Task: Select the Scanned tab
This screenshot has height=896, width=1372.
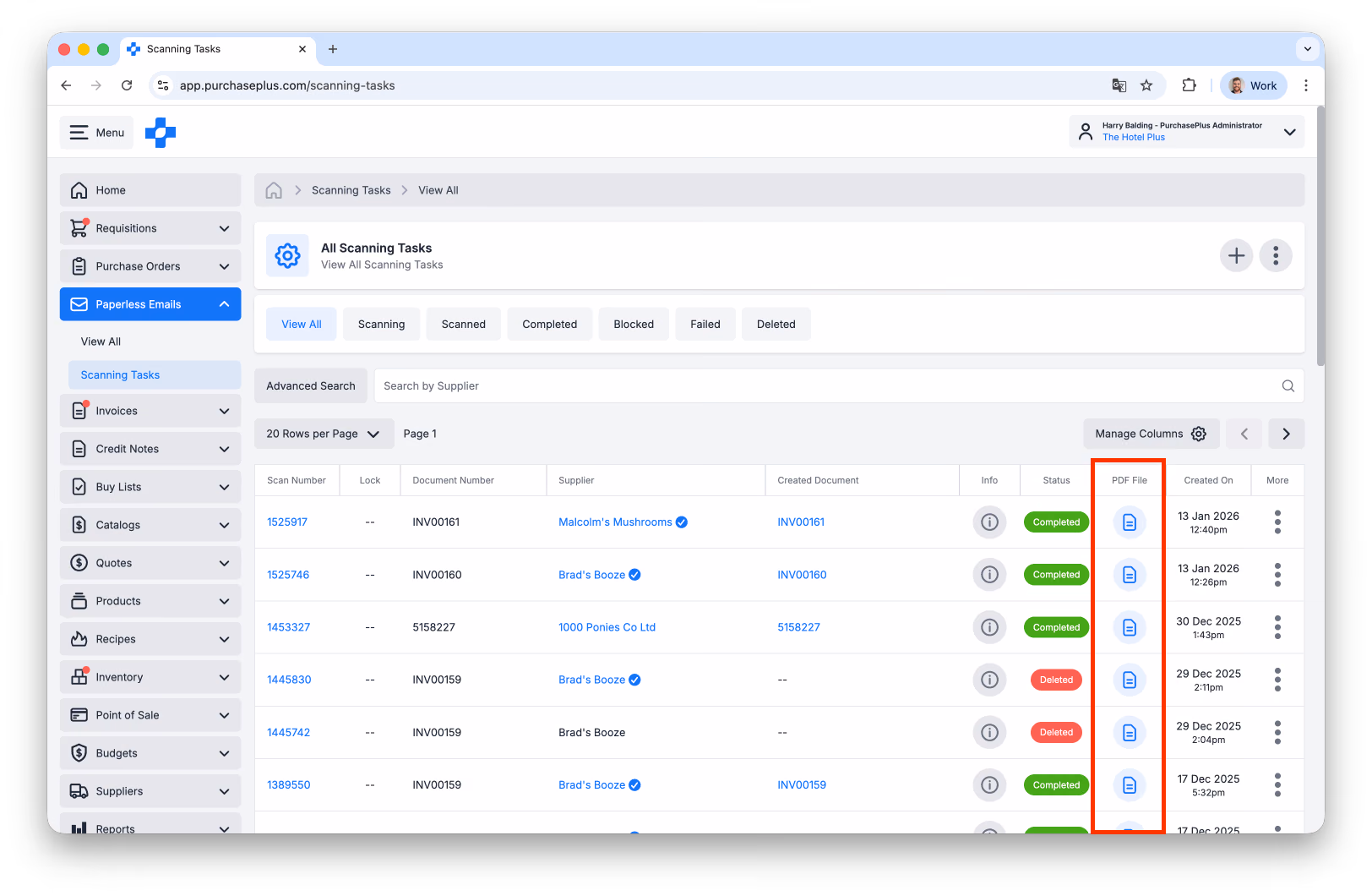Action: coord(463,324)
